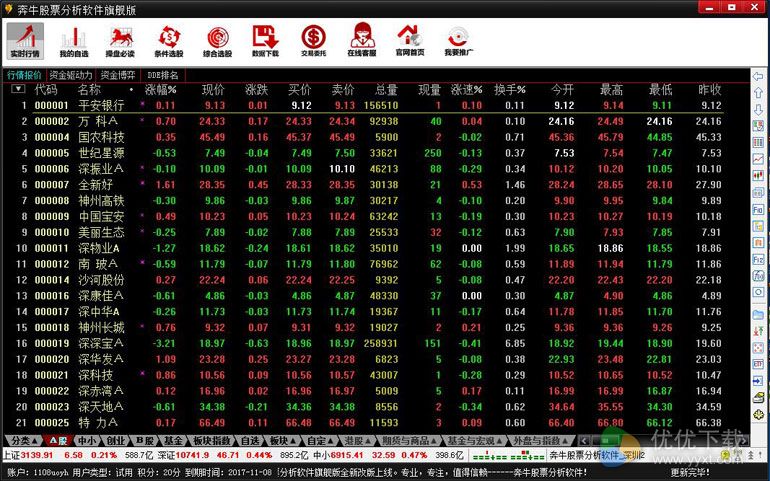This screenshot has width=770, height=481.
Task: Select the B股 bottom tab
Action: tap(145, 441)
